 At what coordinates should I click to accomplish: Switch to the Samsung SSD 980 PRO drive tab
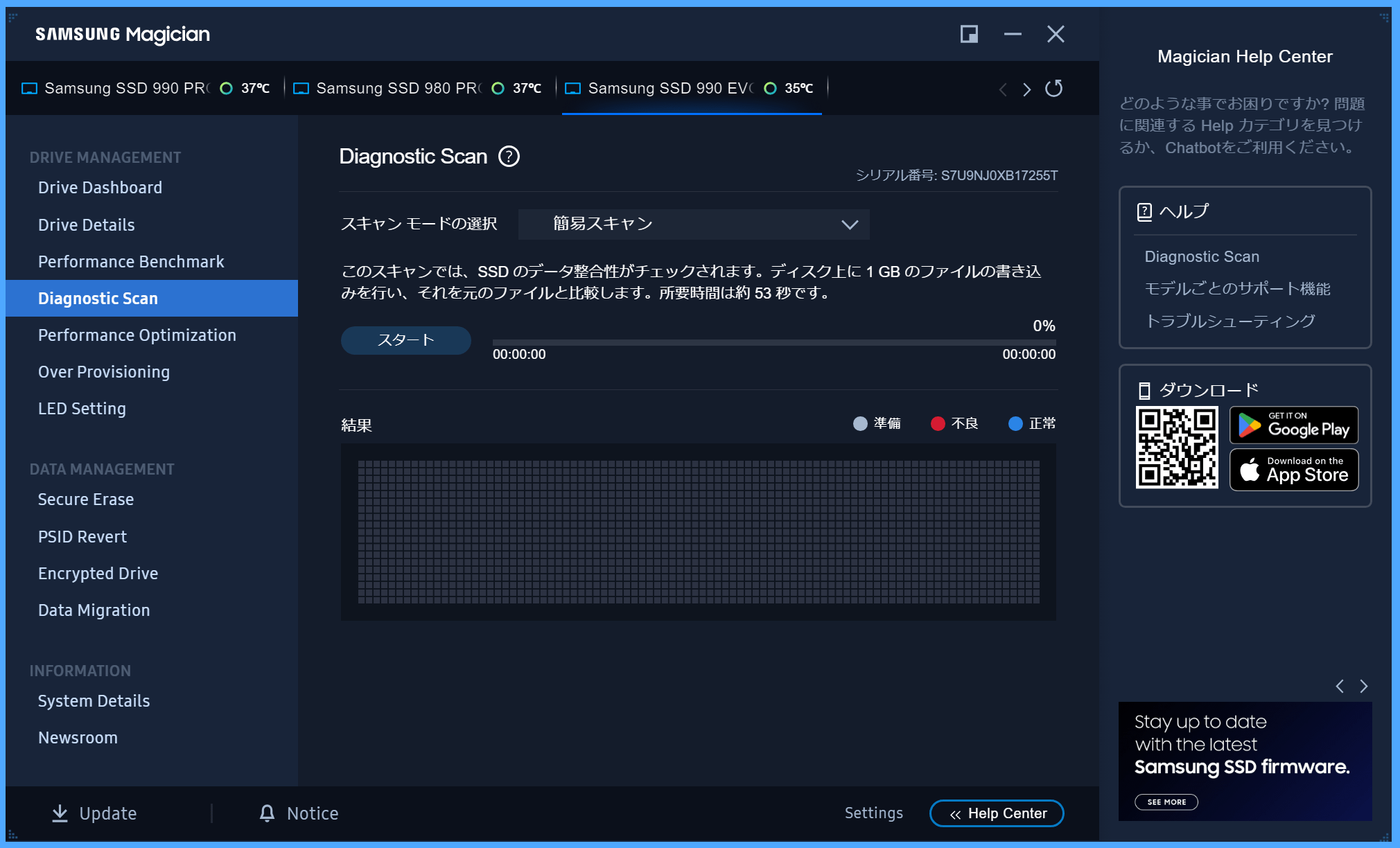click(420, 89)
